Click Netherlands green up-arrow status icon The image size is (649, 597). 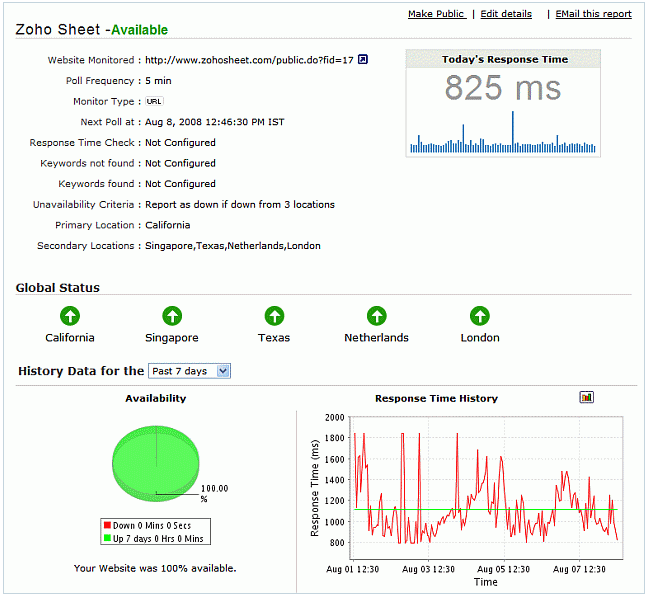(377, 316)
